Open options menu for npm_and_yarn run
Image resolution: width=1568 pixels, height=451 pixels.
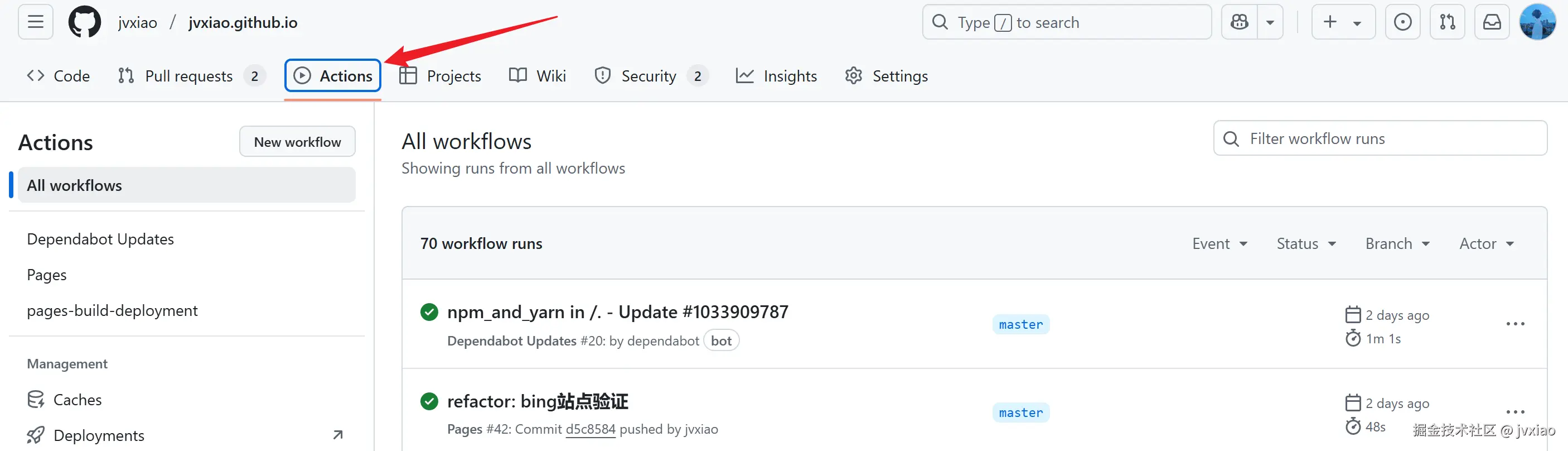1515,324
